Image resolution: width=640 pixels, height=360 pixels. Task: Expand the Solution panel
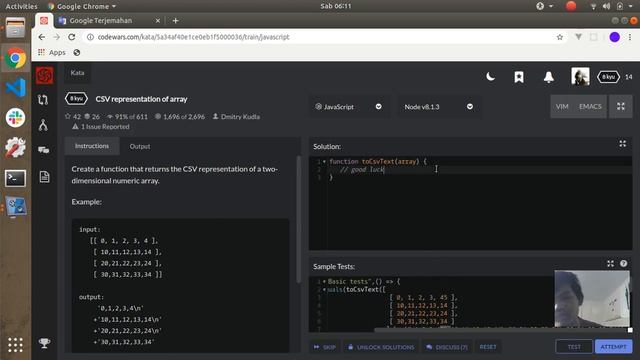pos(622,144)
